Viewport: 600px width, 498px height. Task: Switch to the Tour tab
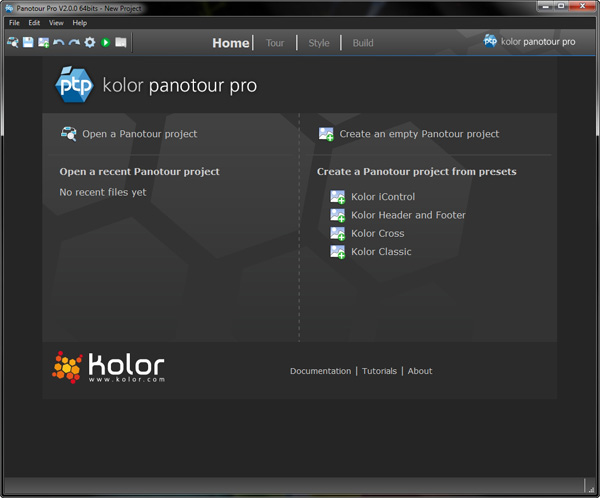coord(274,43)
